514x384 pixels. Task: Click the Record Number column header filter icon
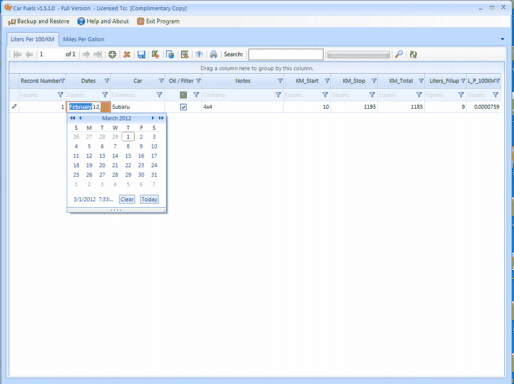tap(62, 81)
